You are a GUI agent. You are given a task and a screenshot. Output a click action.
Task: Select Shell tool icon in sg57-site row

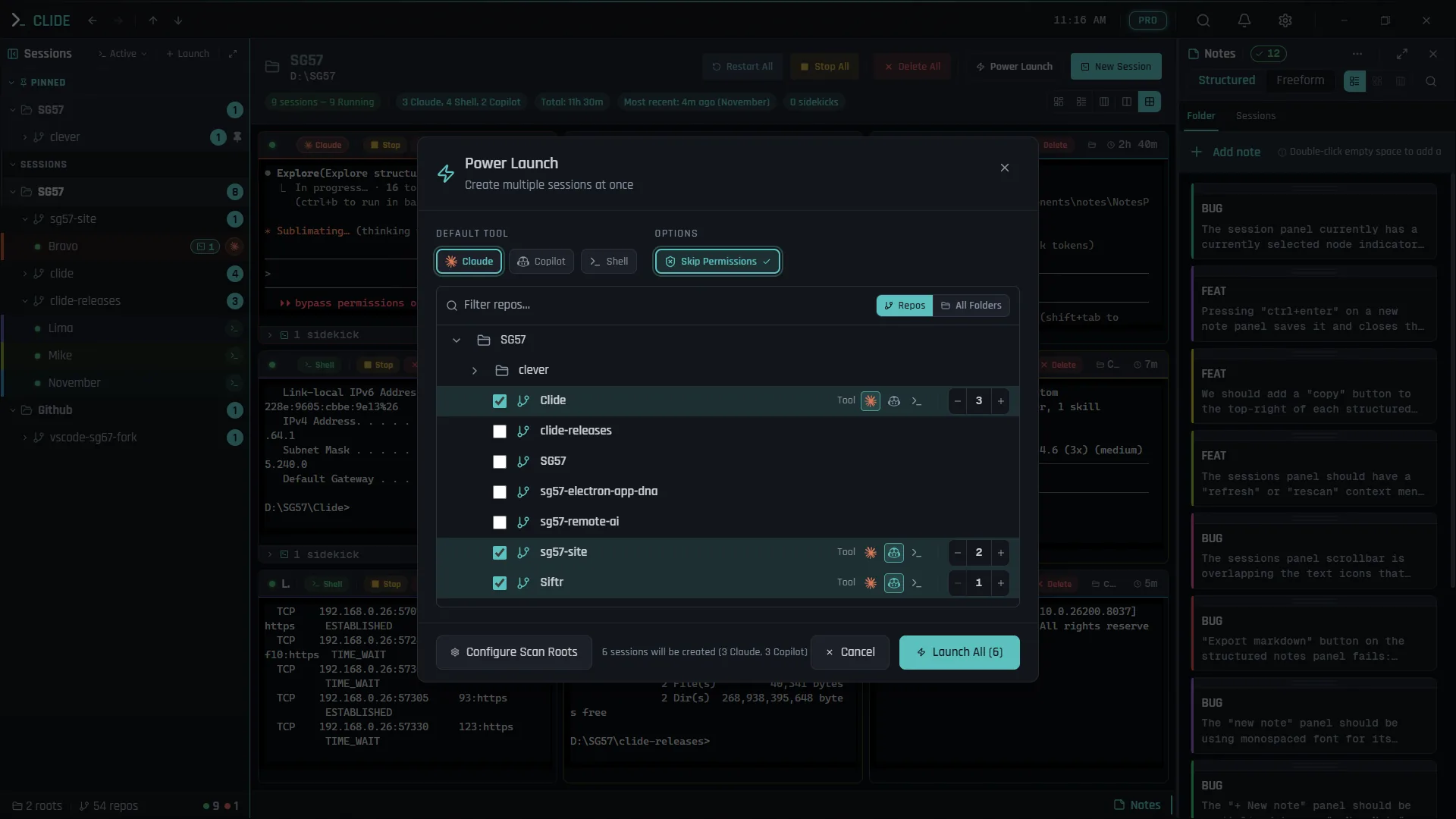pos(917,553)
